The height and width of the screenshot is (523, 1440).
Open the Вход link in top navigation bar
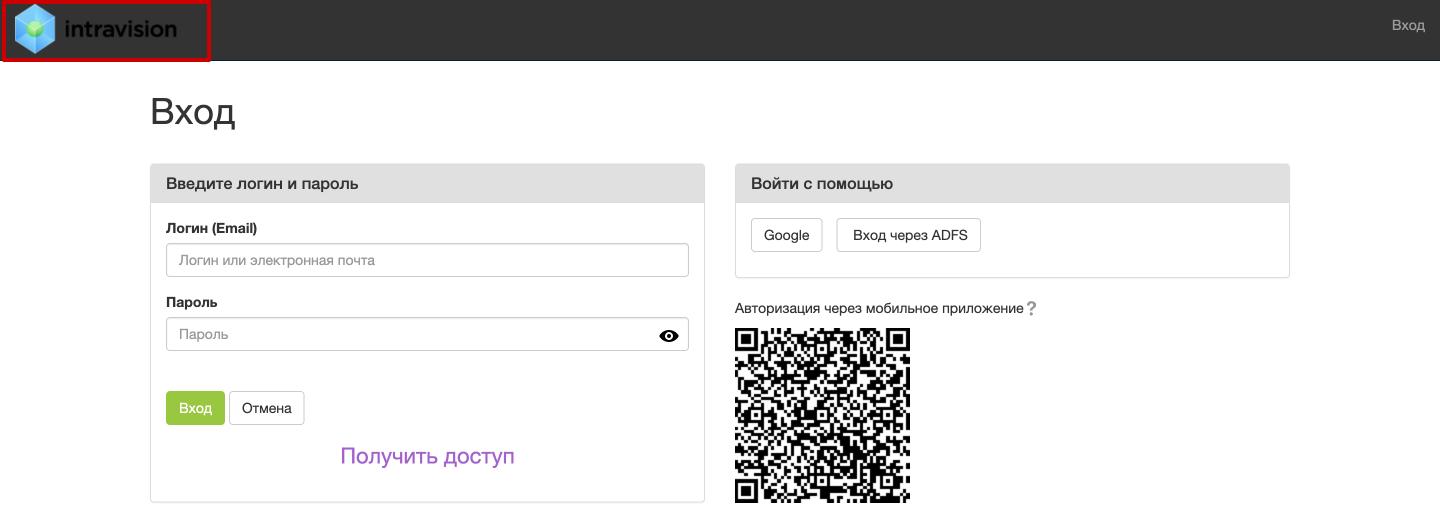pyautogui.click(x=1407, y=26)
